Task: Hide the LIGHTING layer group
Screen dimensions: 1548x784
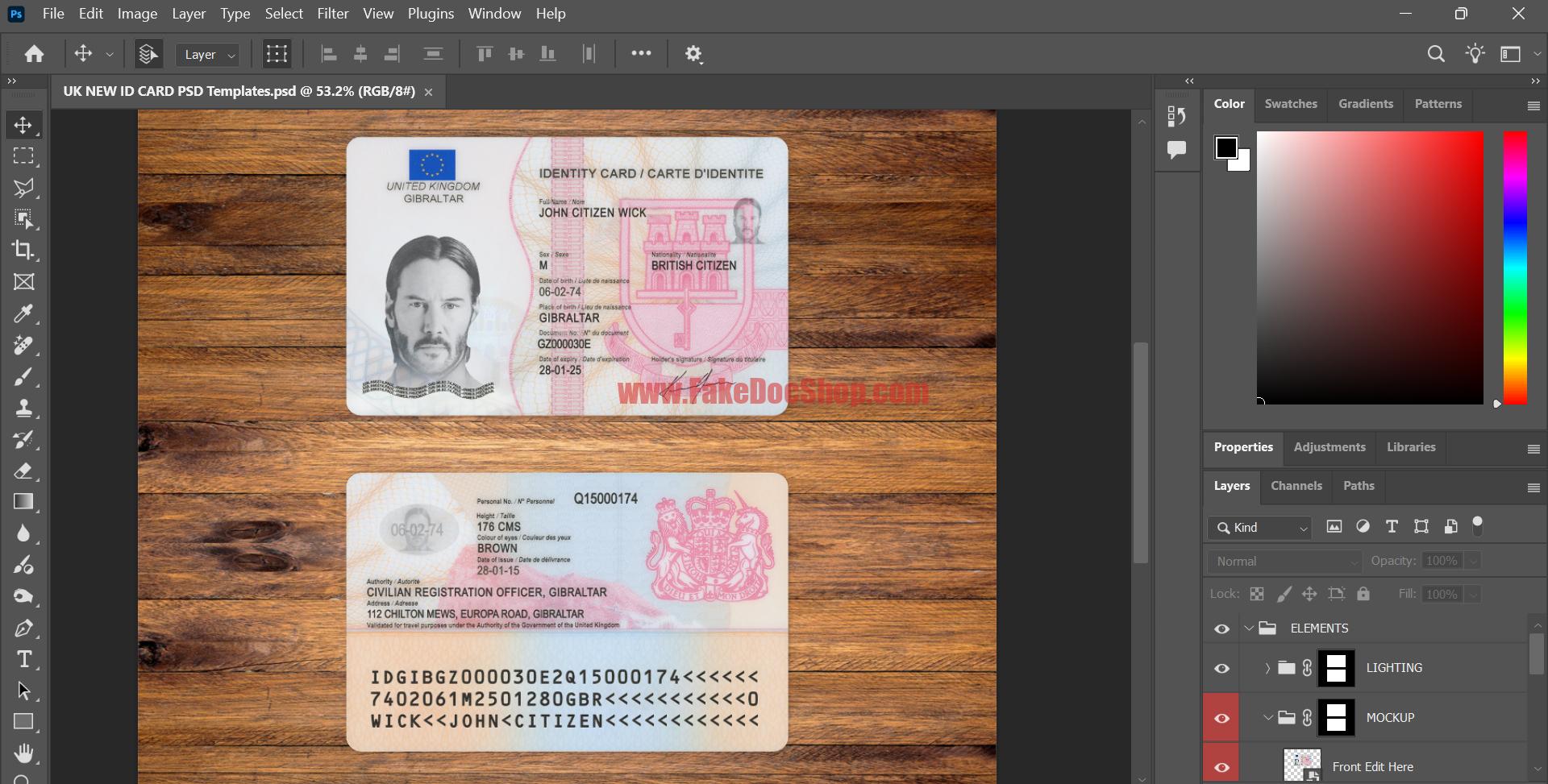Action: 1222,668
